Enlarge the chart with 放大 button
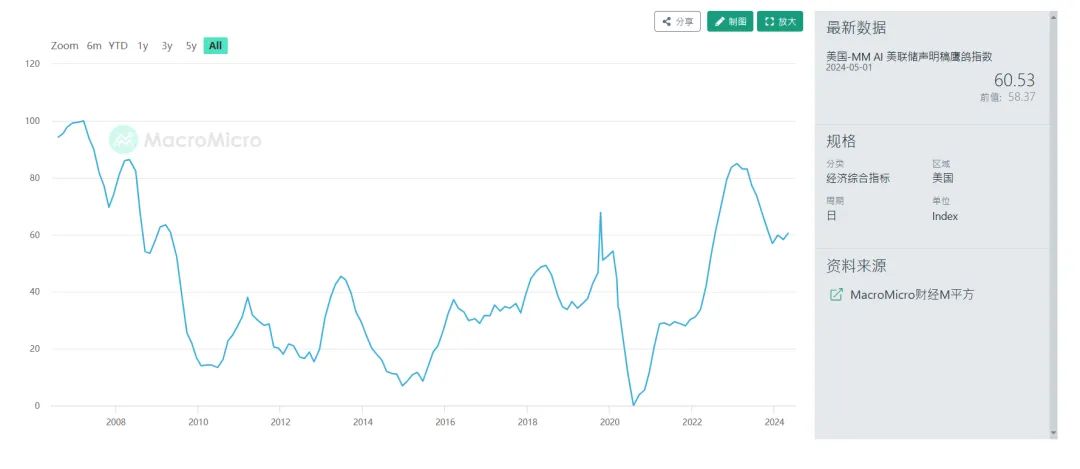 pyautogui.click(x=780, y=21)
